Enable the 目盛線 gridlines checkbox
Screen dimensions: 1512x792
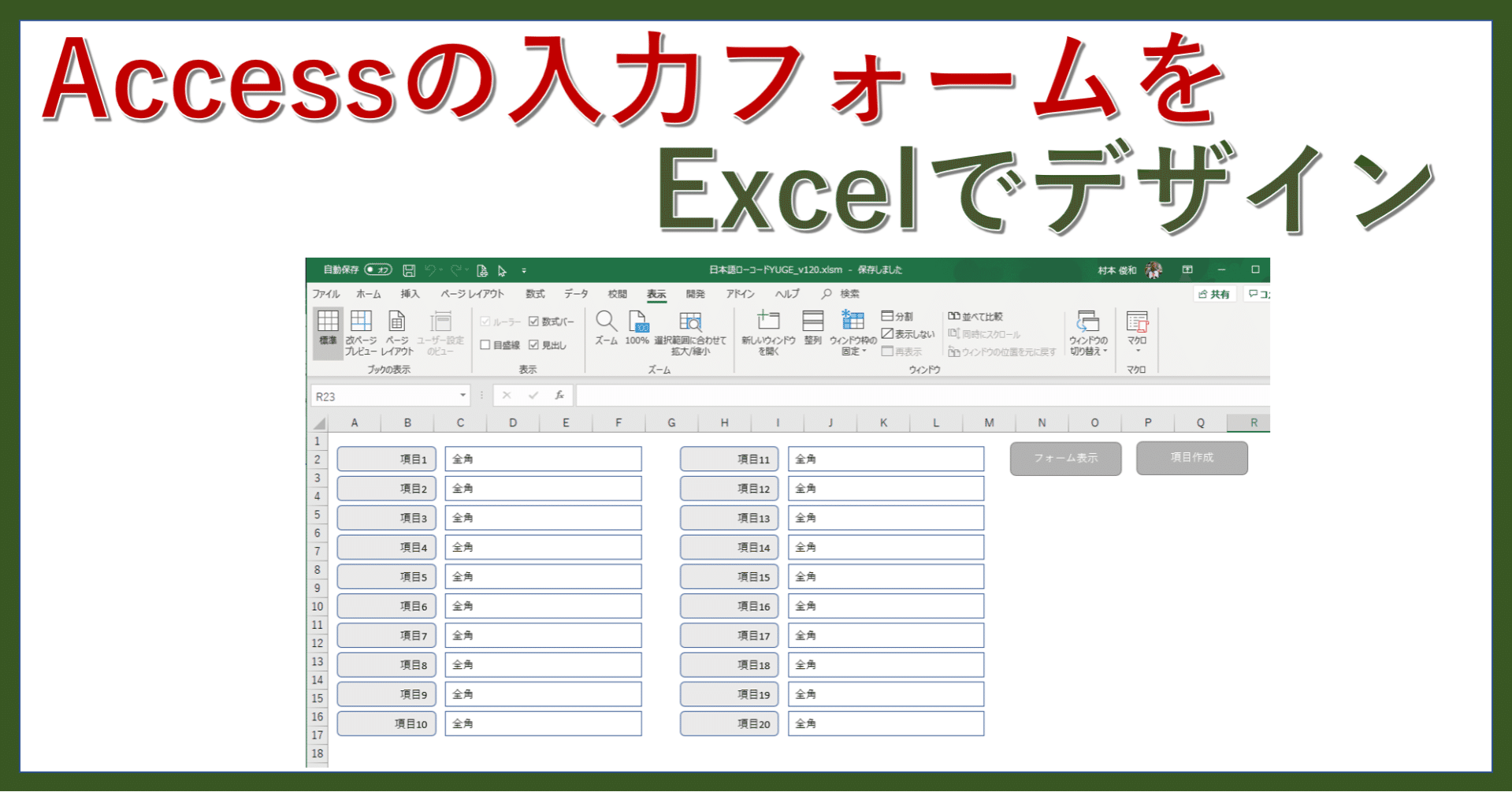(486, 344)
